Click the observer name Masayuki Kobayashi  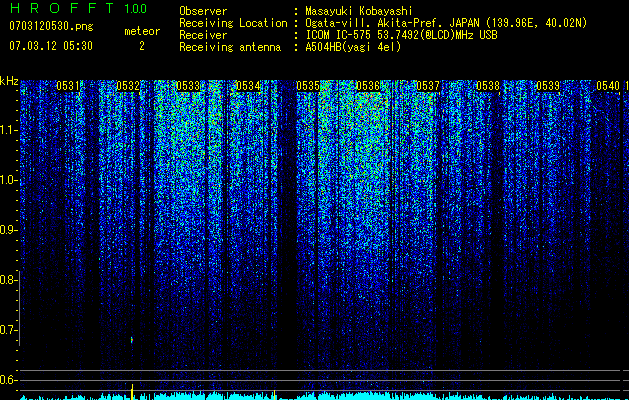click(359, 11)
